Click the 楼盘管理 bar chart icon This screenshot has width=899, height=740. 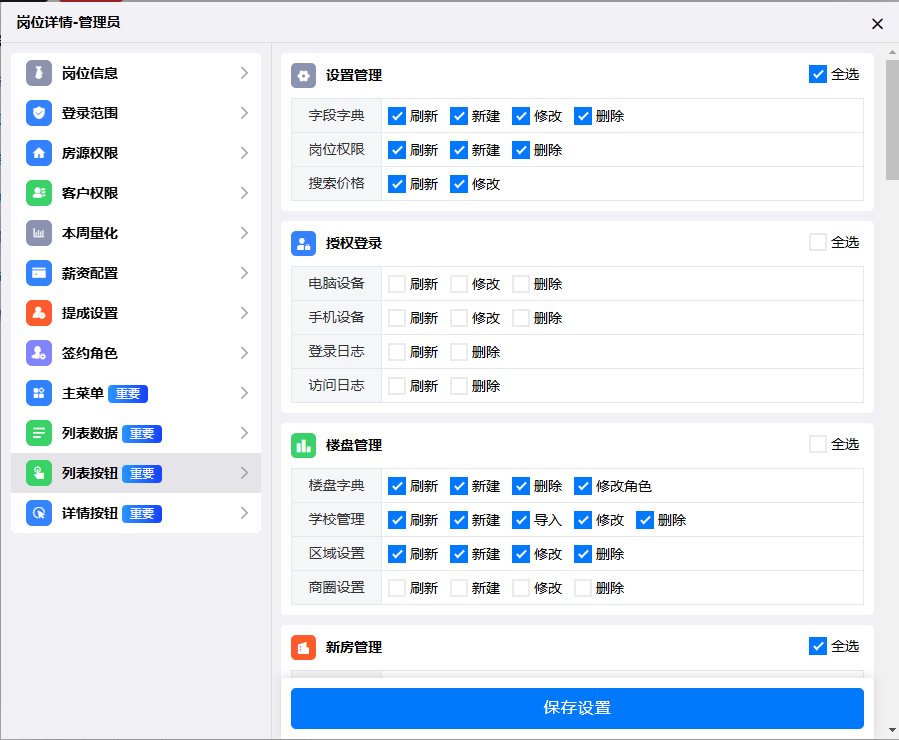click(303, 445)
